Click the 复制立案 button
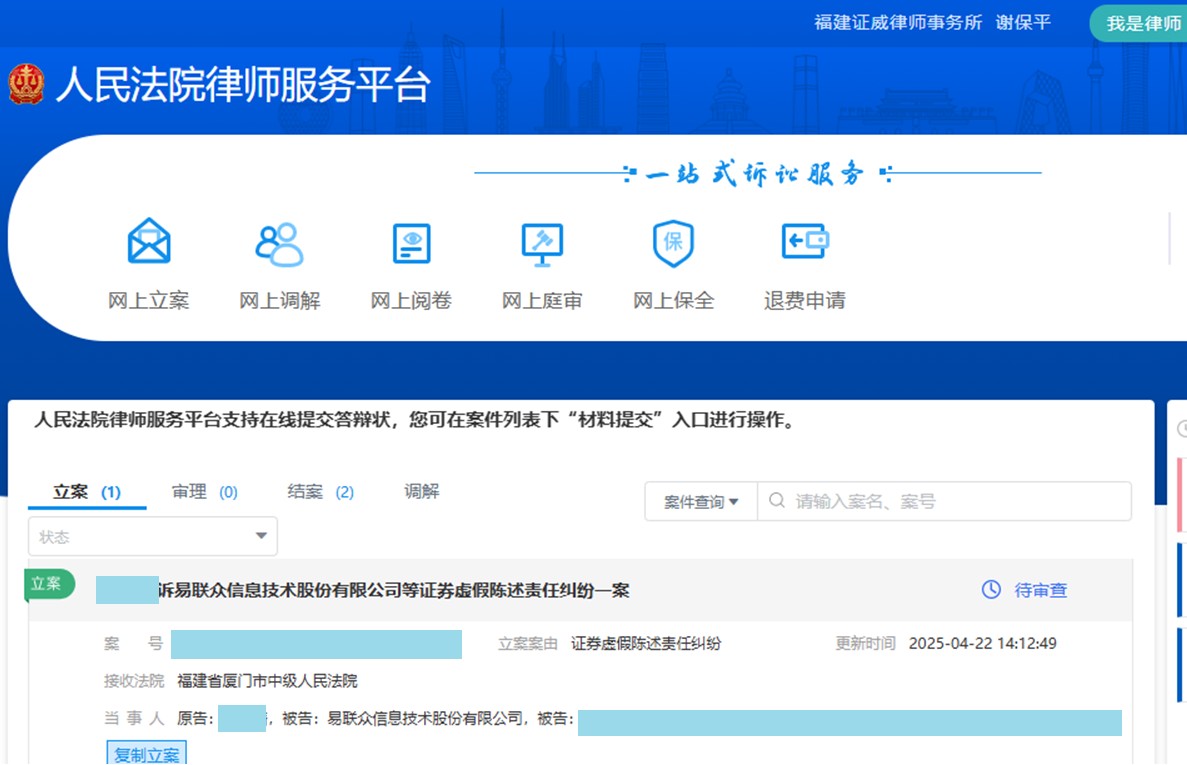The height and width of the screenshot is (765, 1187). coord(146,754)
